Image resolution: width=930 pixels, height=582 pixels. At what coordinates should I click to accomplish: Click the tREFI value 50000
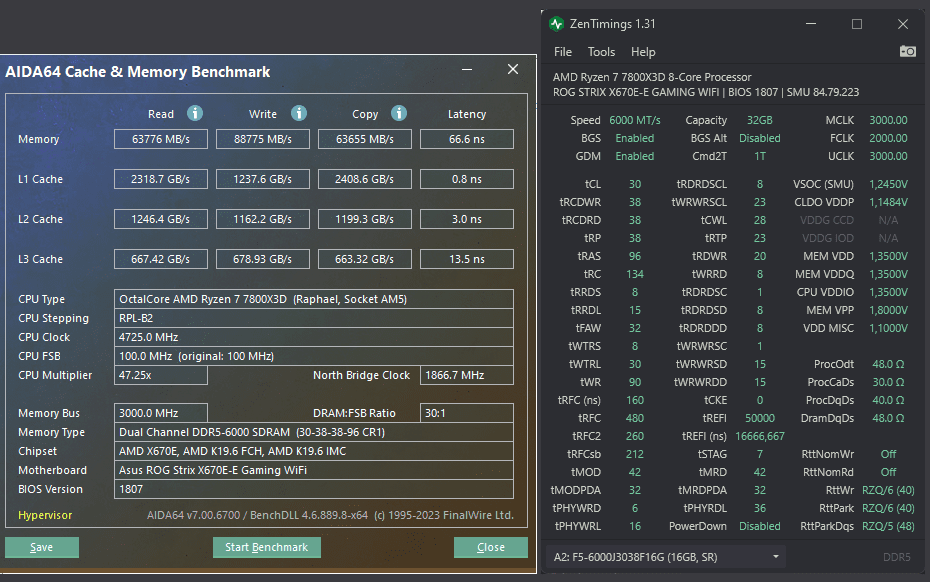[x=760, y=418]
